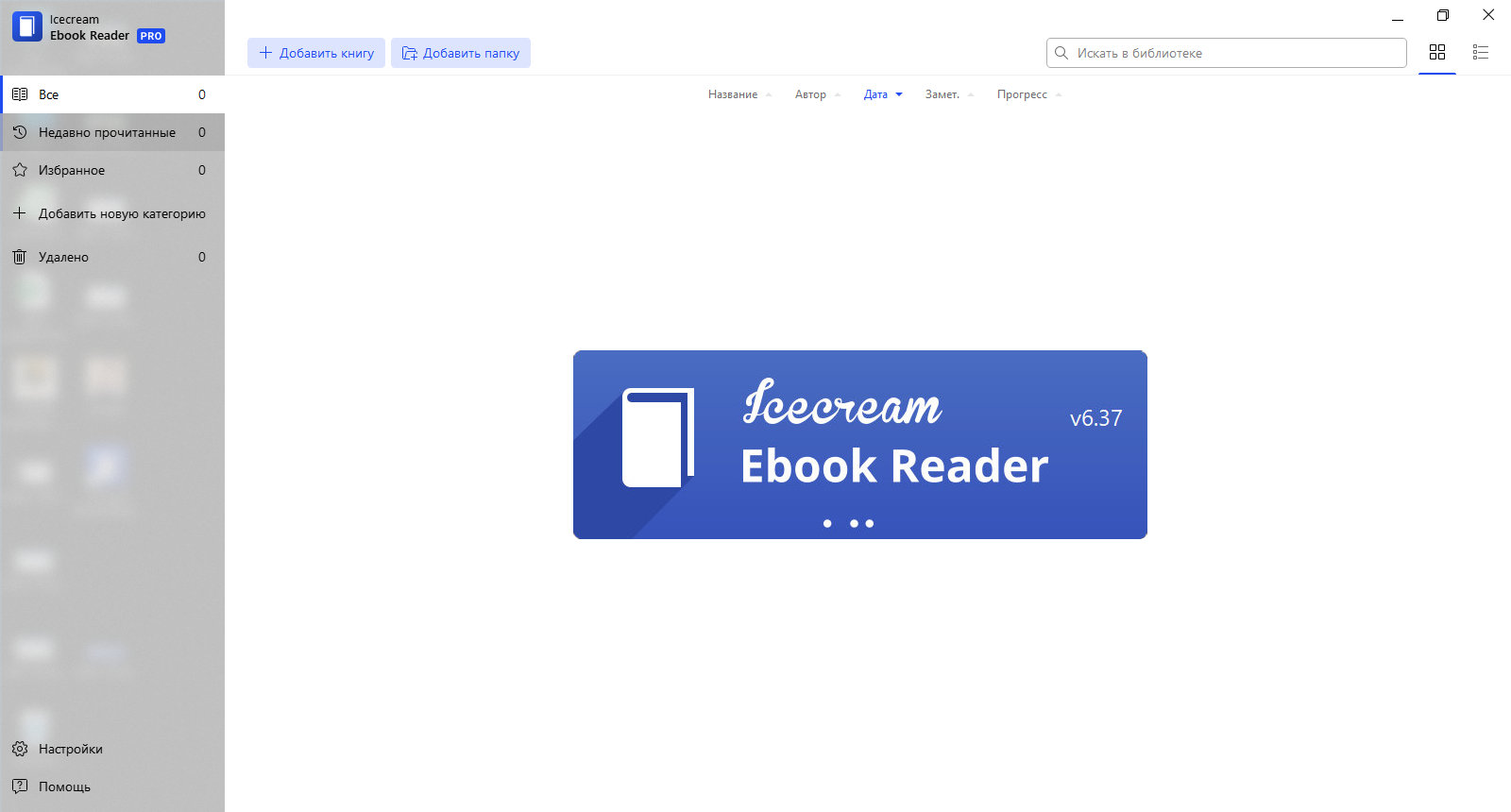Click the gear icon beside Настройки
Image resolution: width=1511 pixels, height=812 pixels.
(x=20, y=749)
